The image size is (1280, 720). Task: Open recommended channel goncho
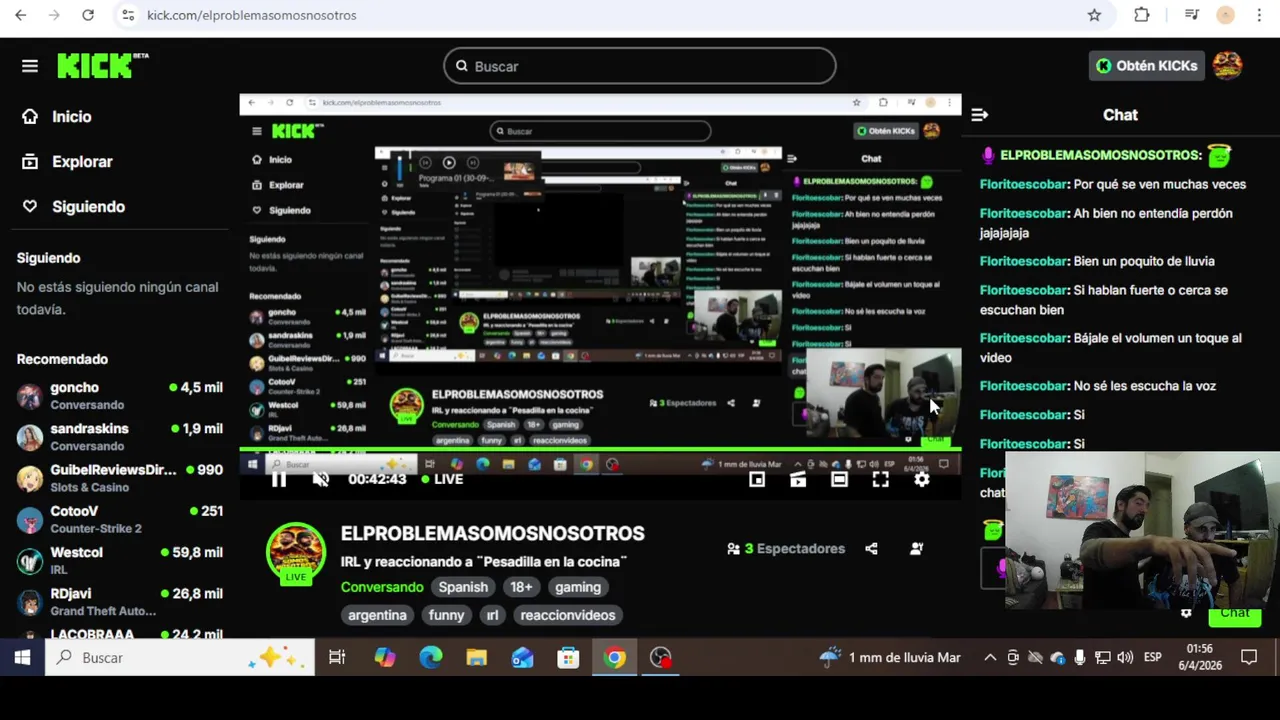(120, 396)
